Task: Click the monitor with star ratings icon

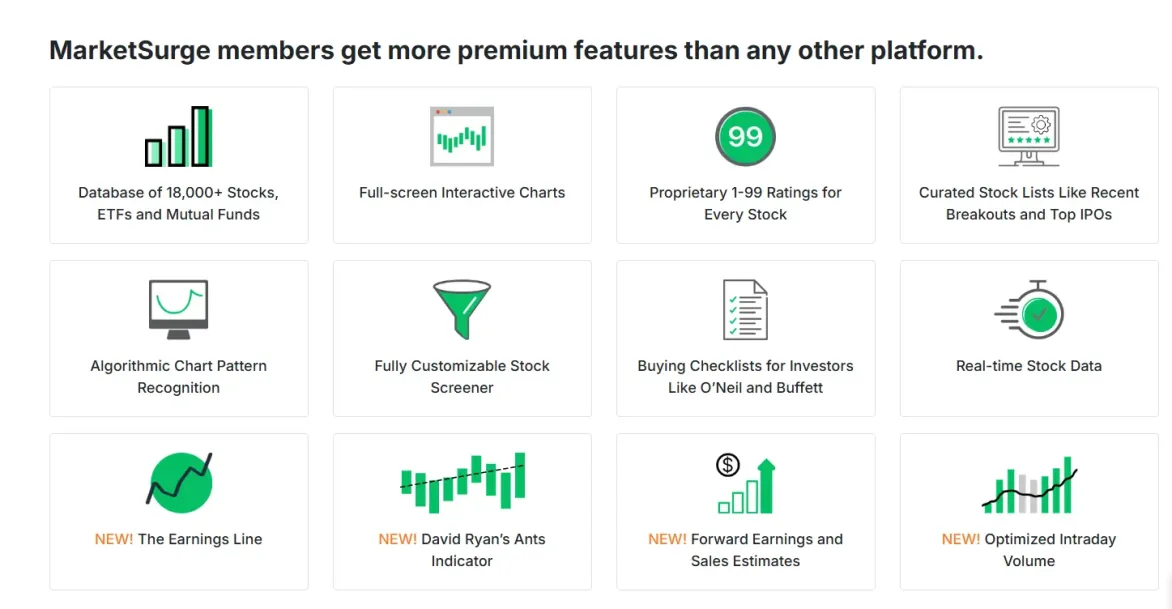Action: click(x=1028, y=137)
